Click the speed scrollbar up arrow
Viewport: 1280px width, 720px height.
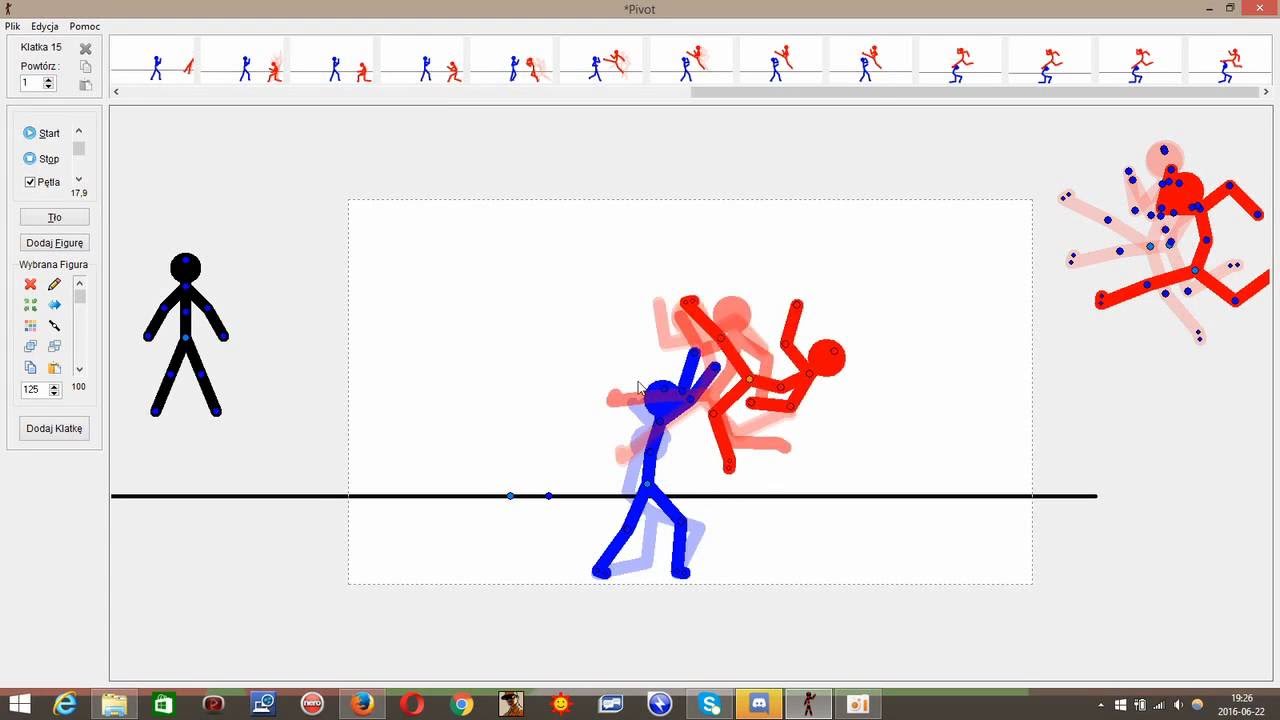(x=79, y=132)
